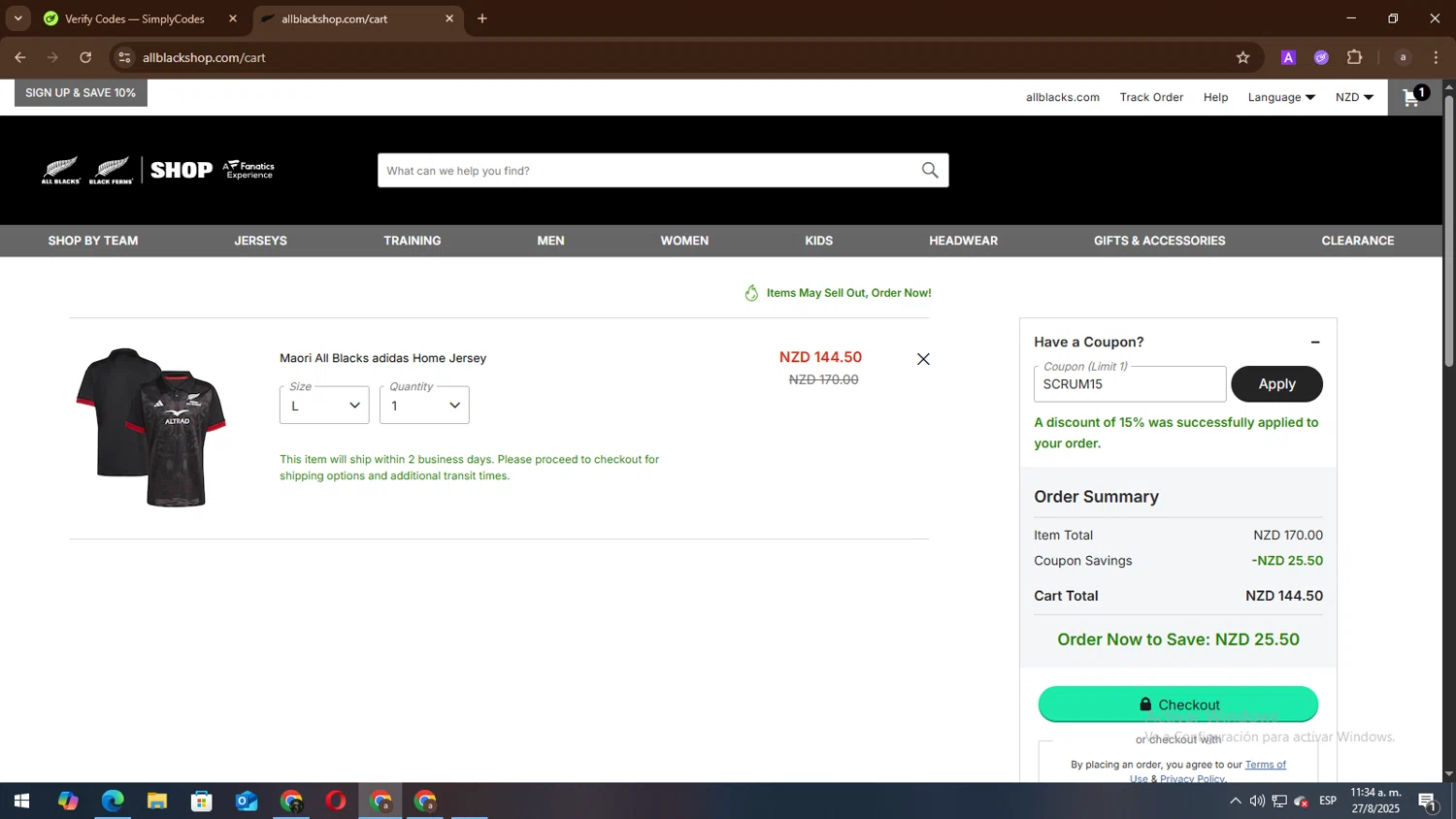This screenshot has height=819, width=1456.
Task: Launch Microsoft Edge from the taskbar
Action: pos(113,802)
